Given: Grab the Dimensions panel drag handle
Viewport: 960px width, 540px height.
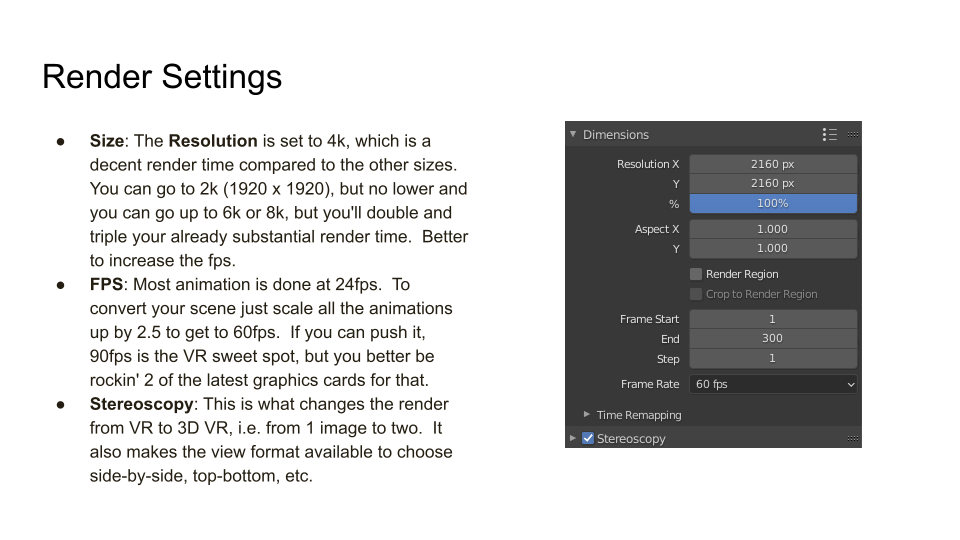Looking at the screenshot, I should coord(853,135).
